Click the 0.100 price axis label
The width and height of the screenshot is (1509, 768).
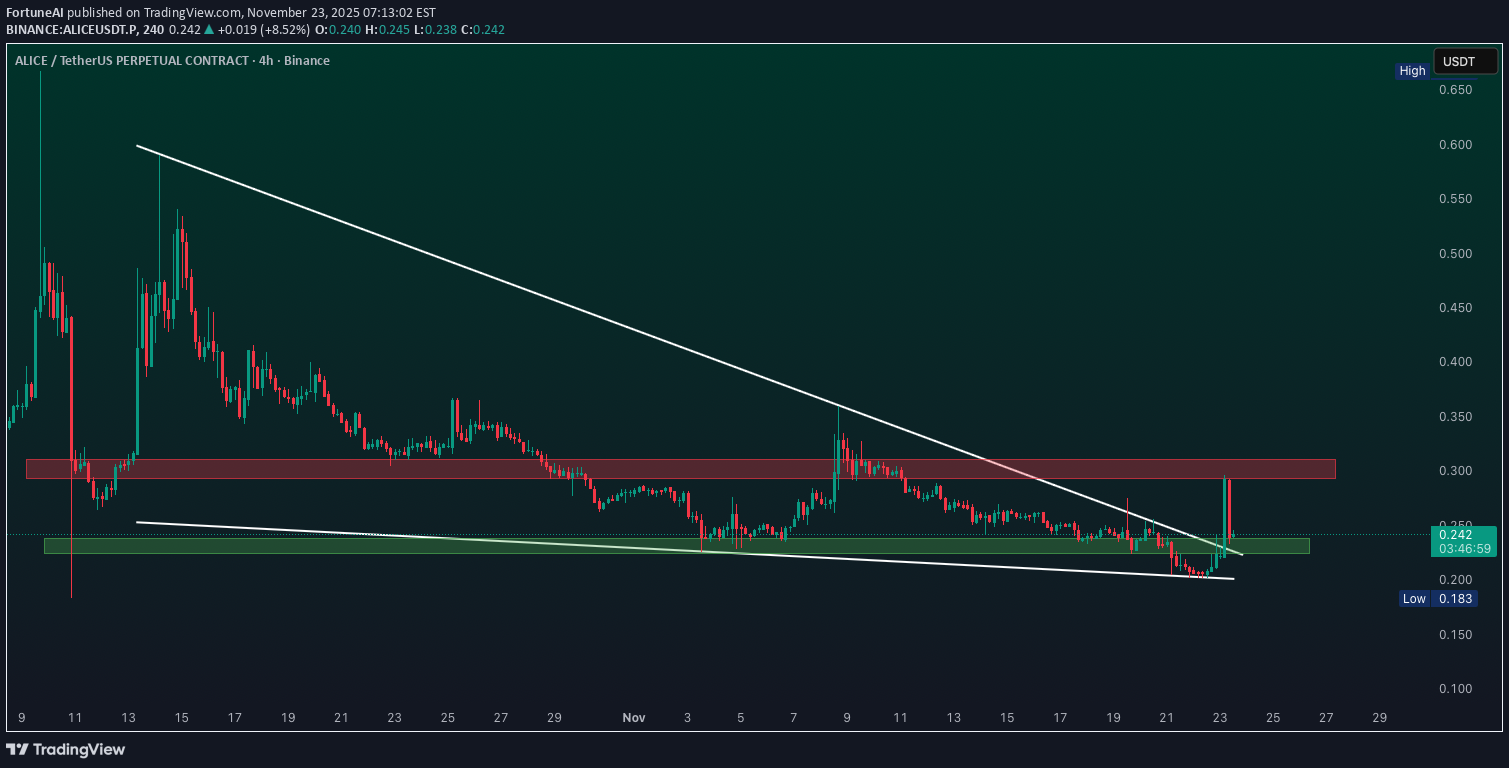[1455, 688]
